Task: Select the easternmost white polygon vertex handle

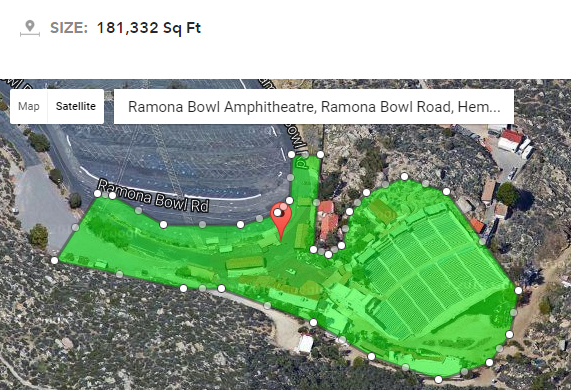Action: click(518, 290)
